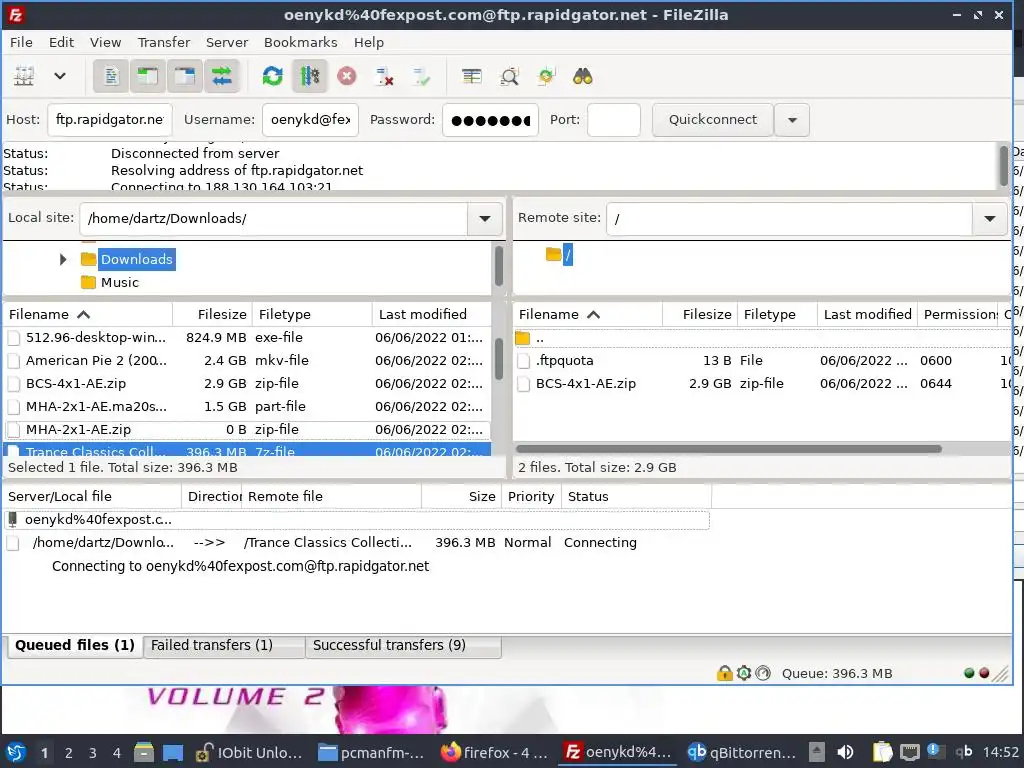Screen dimensions: 1024x768
Task: Refresh the file and folder lists
Action: tap(272, 76)
